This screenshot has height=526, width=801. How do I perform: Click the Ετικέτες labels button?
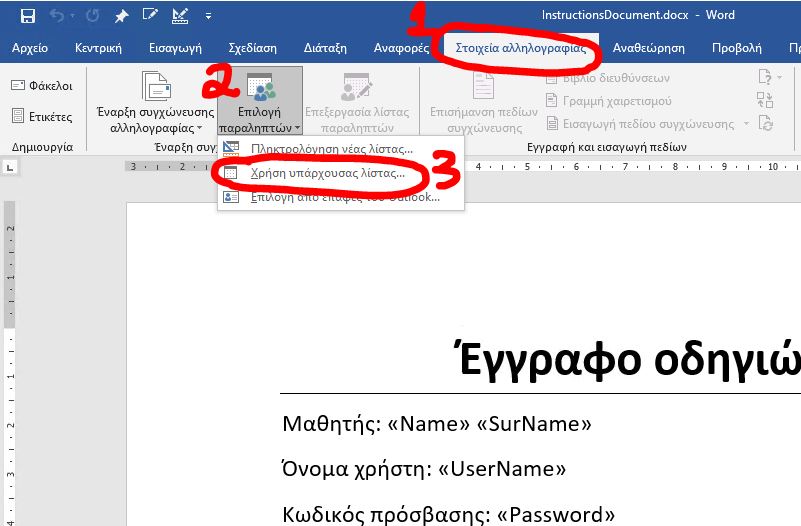[x=42, y=116]
